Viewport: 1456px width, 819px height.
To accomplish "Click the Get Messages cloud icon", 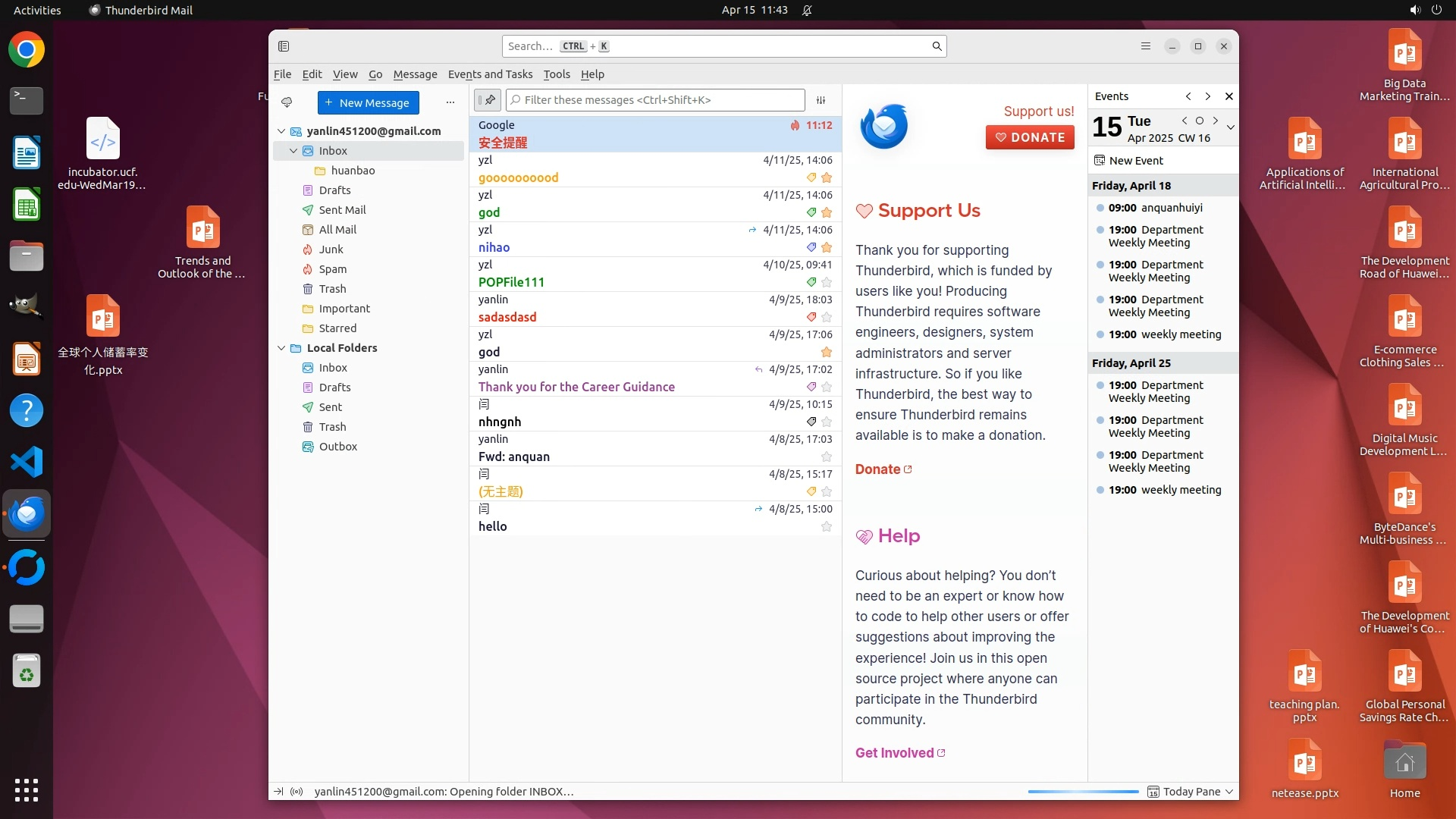I will pyautogui.click(x=287, y=102).
